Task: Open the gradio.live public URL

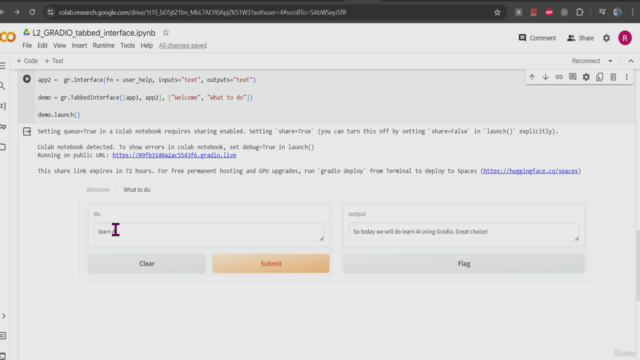Action: point(174,155)
